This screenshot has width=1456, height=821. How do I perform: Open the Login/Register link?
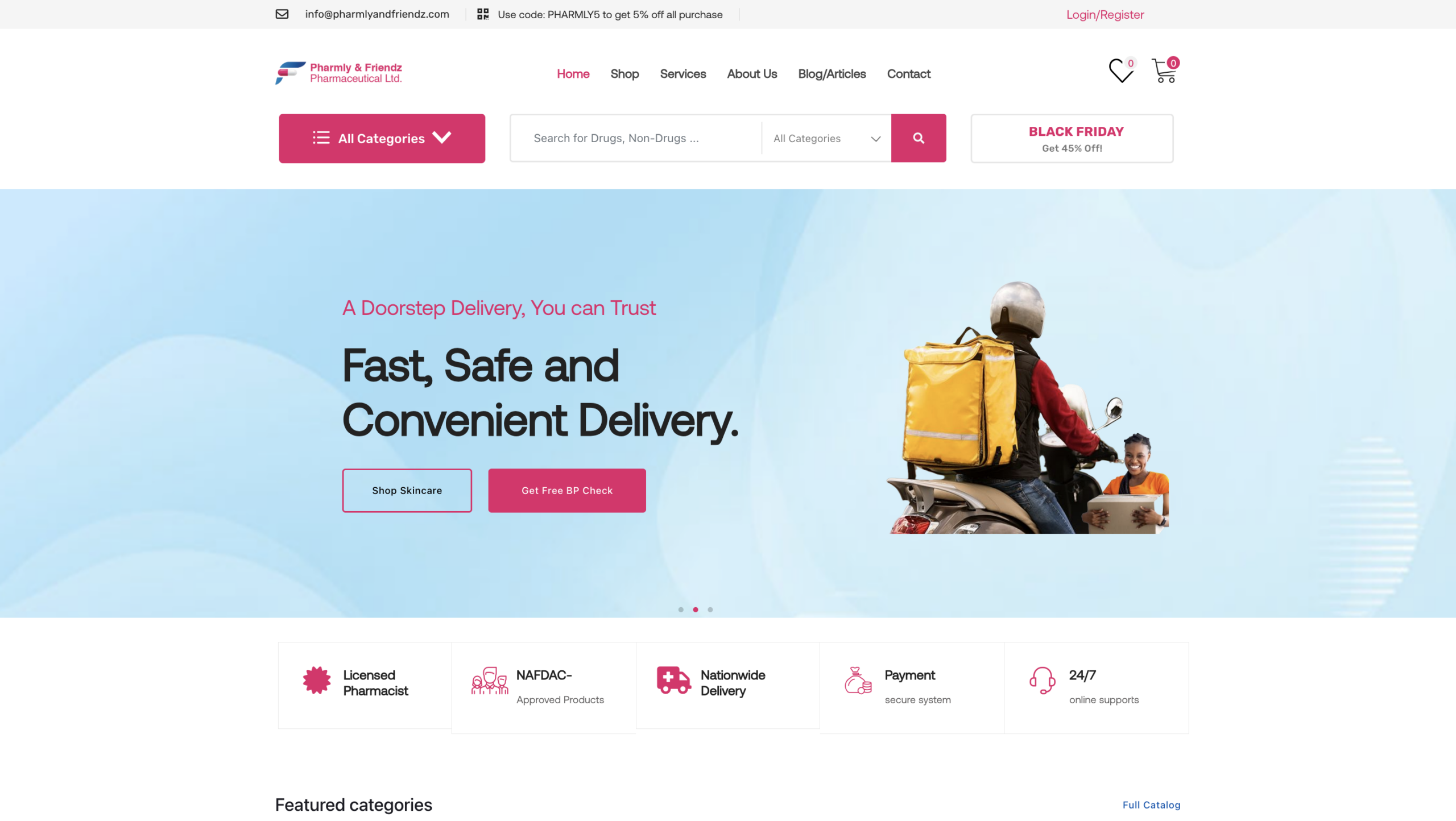click(x=1105, y=14)
